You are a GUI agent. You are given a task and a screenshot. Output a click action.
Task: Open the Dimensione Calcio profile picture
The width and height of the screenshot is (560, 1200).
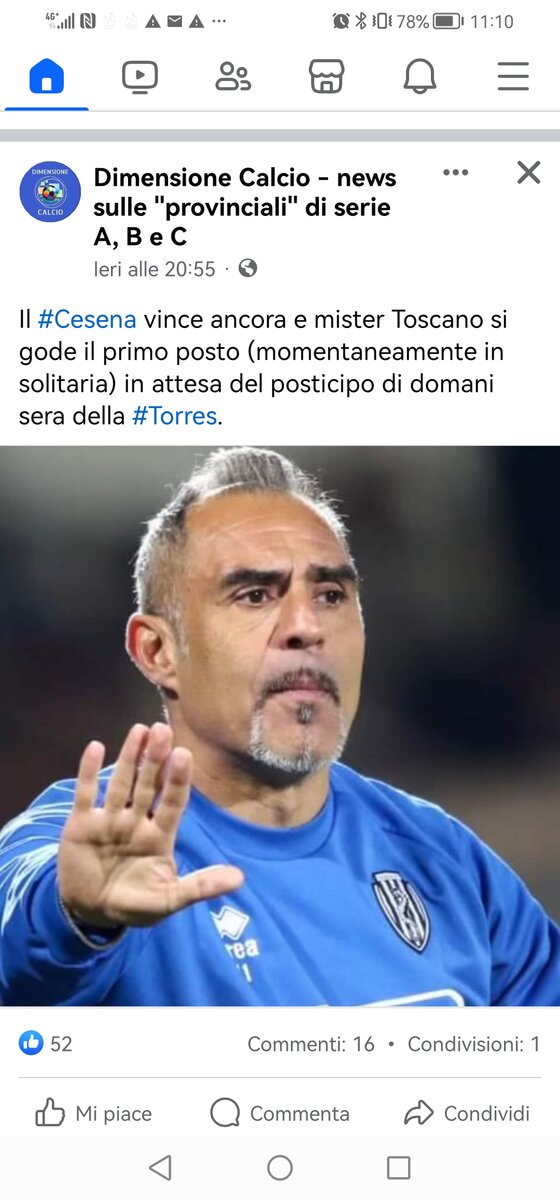50,191
